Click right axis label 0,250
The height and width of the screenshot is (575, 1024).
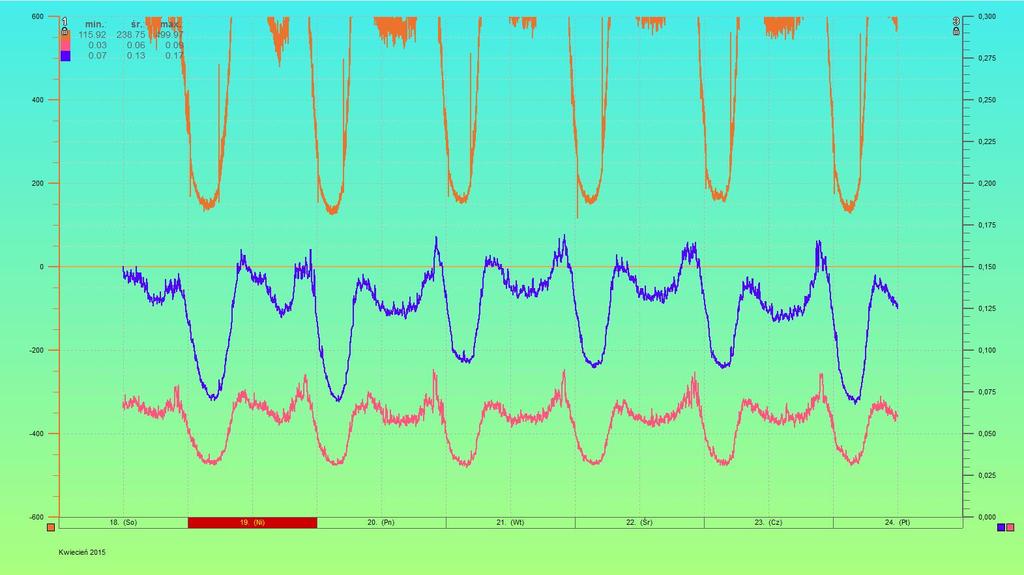[987, 100]
